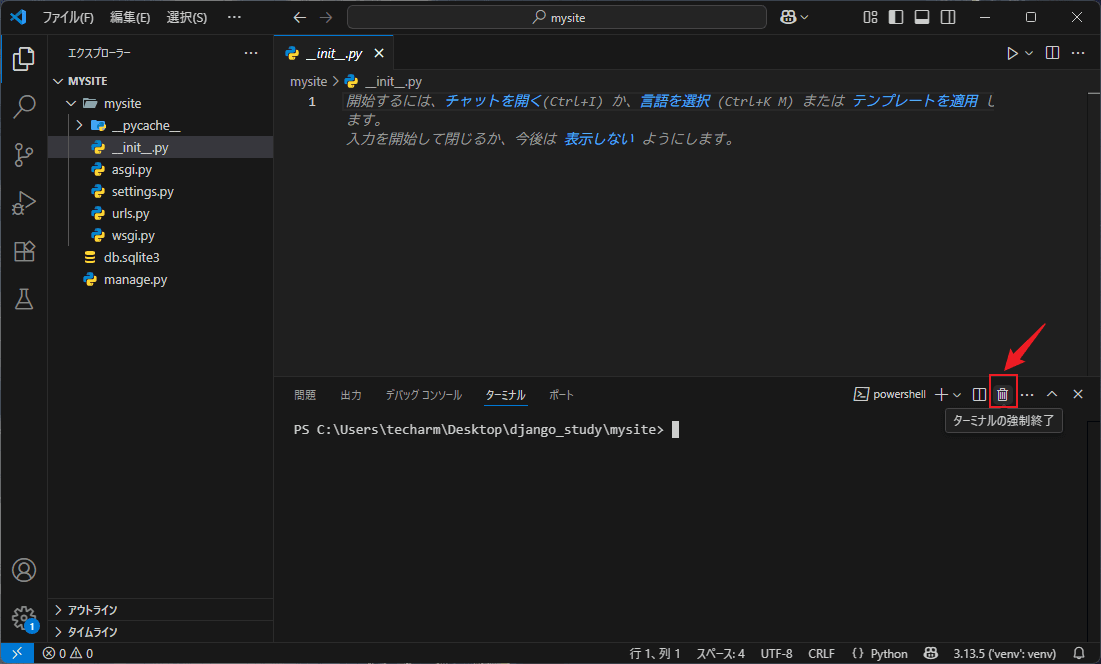Maximize the panel with up chevron
The image size is (1101, 664).
(x=1052, y=394)
